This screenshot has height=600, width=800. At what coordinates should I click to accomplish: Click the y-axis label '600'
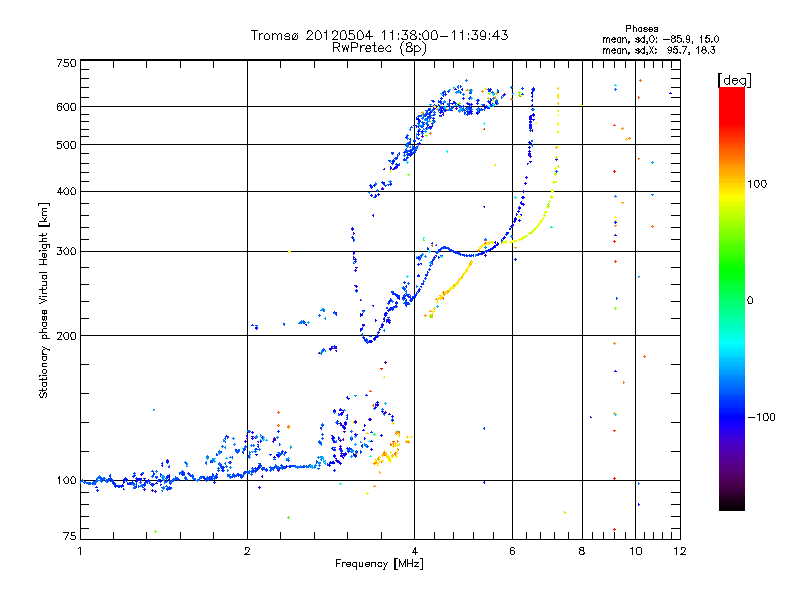click(66, 107)
